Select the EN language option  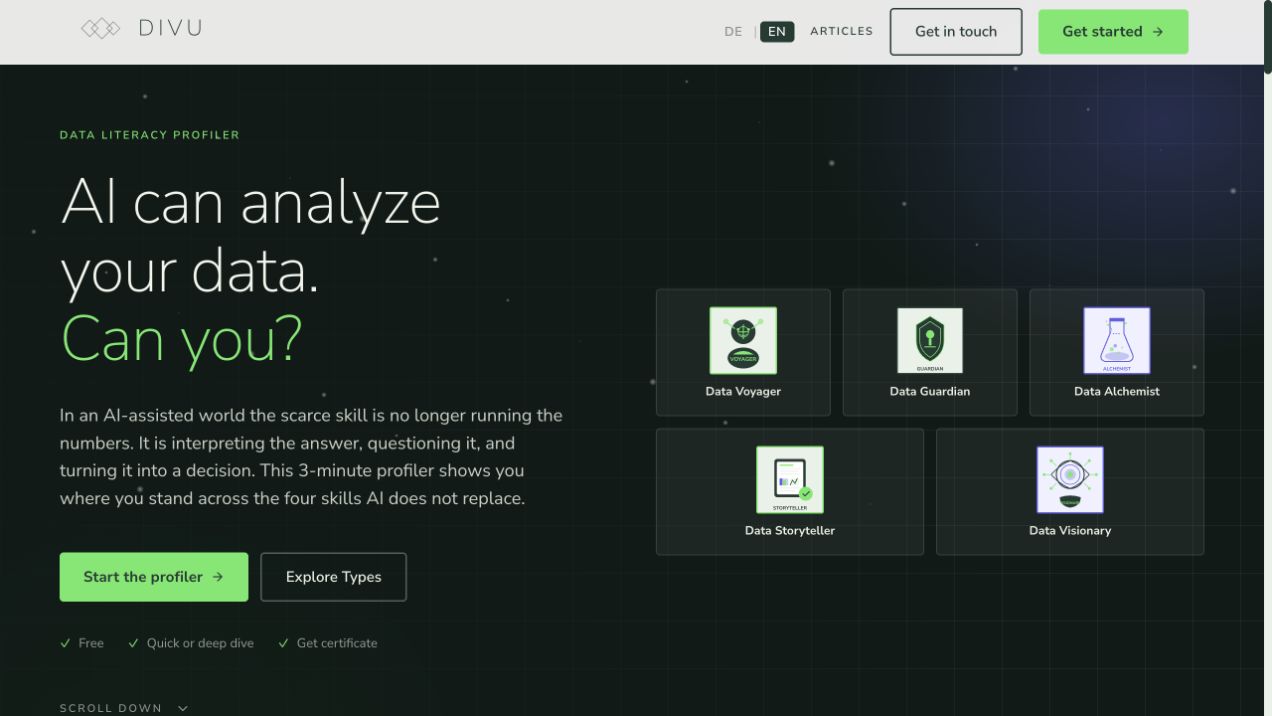(x=777, y=32)
